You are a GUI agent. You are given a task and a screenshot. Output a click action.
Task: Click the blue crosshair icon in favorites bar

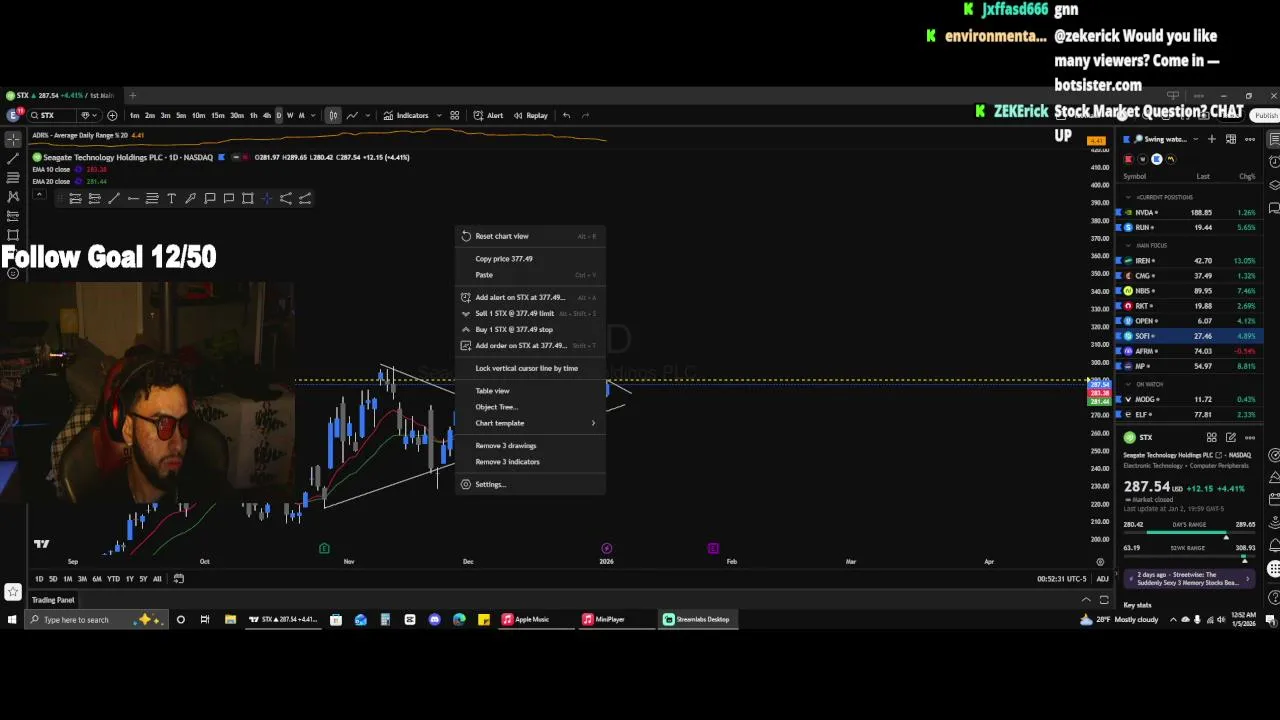pyautogui.click(x=267, y=199)
